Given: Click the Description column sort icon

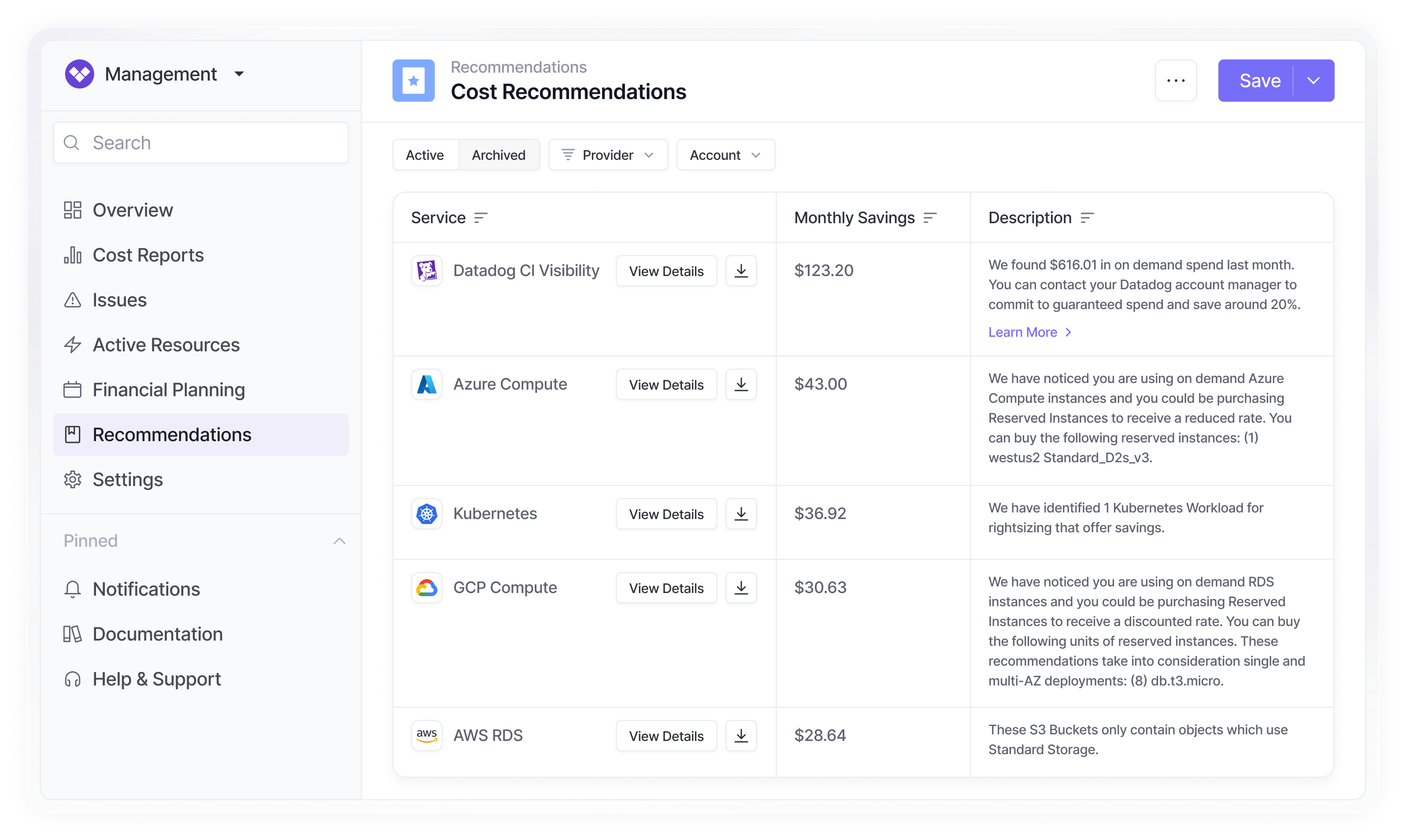Looking at the screenshot, I should 1087,218.
